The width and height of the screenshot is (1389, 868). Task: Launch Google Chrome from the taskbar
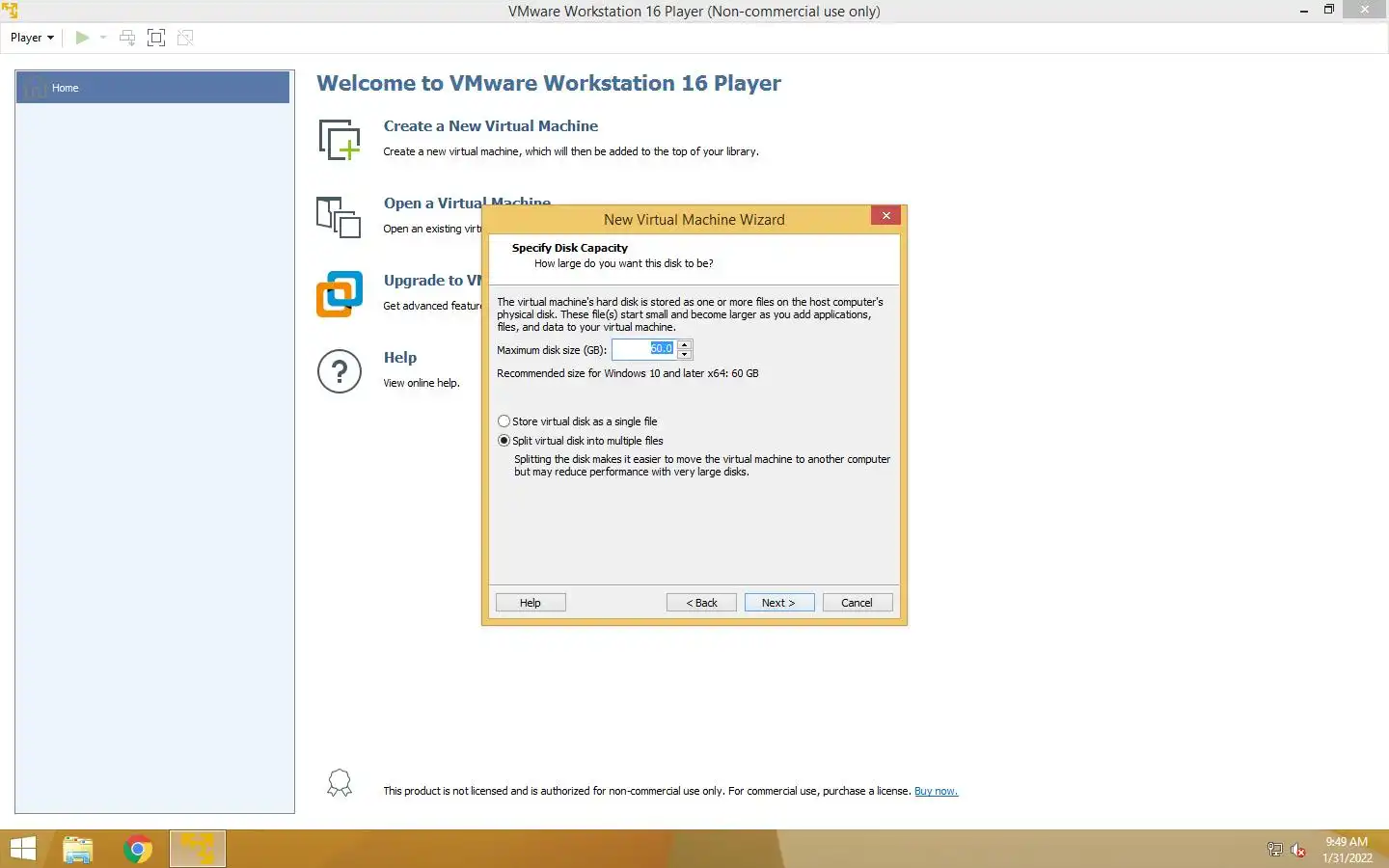[138, 849]
